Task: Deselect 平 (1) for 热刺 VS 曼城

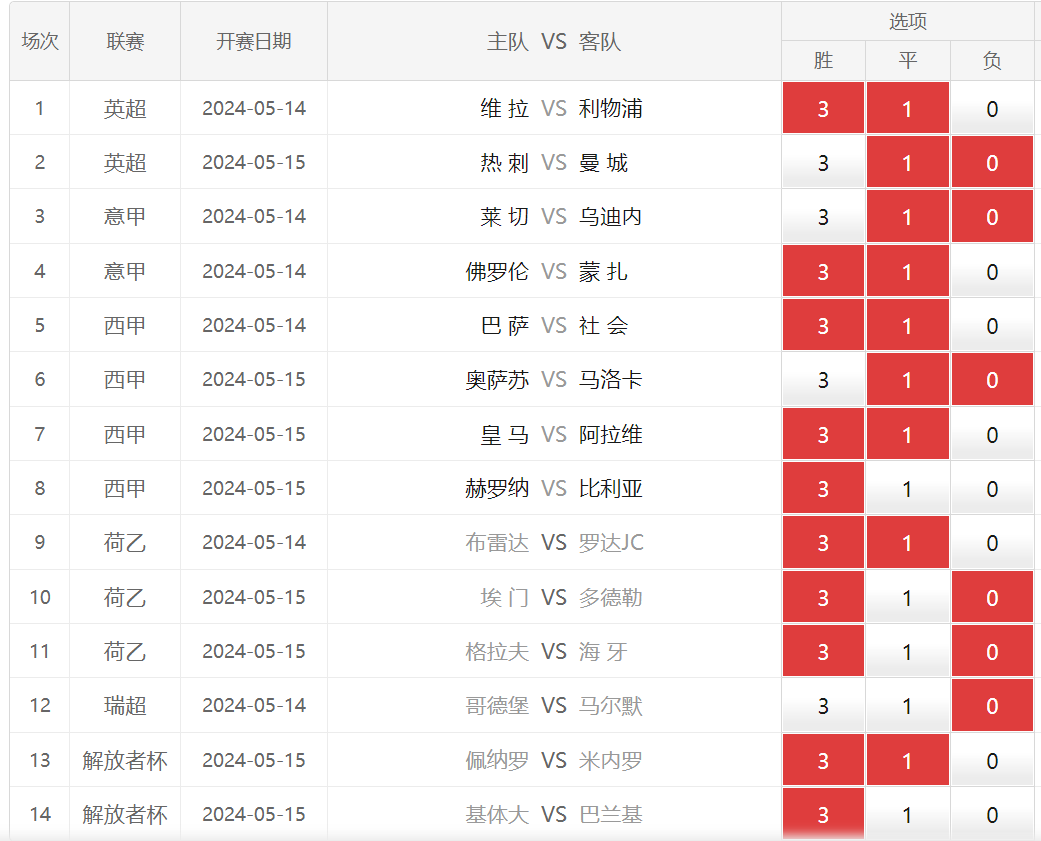Action: pyautogui.click(x=908, y=163)
